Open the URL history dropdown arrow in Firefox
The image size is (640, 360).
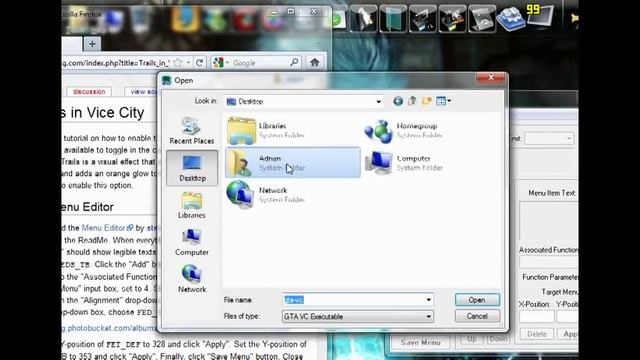[189, 63]
